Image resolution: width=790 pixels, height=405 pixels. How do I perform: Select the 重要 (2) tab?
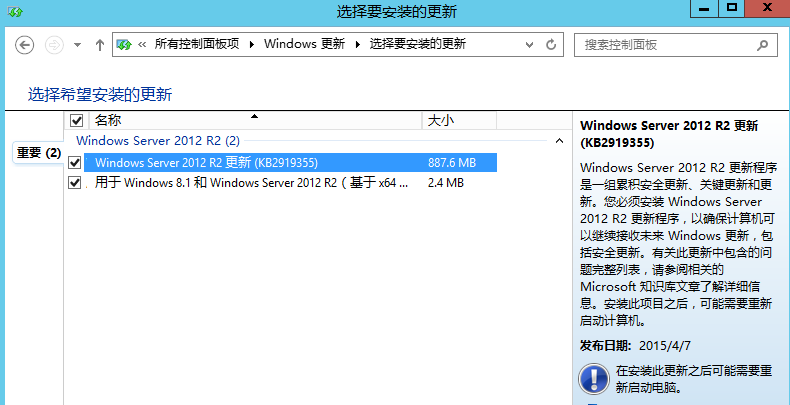coord(39,153)
